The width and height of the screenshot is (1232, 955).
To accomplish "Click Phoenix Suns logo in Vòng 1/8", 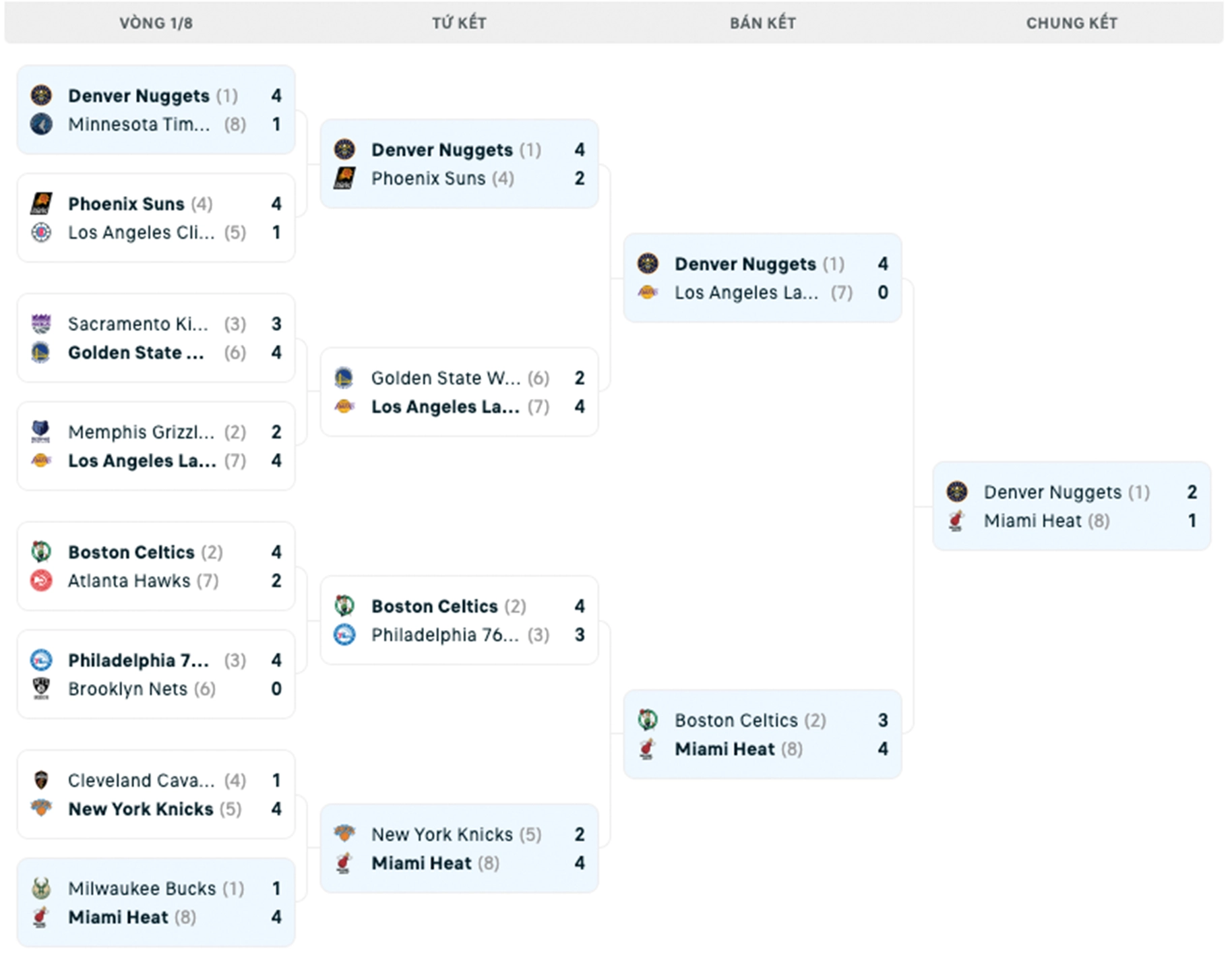I will (41, 204).
